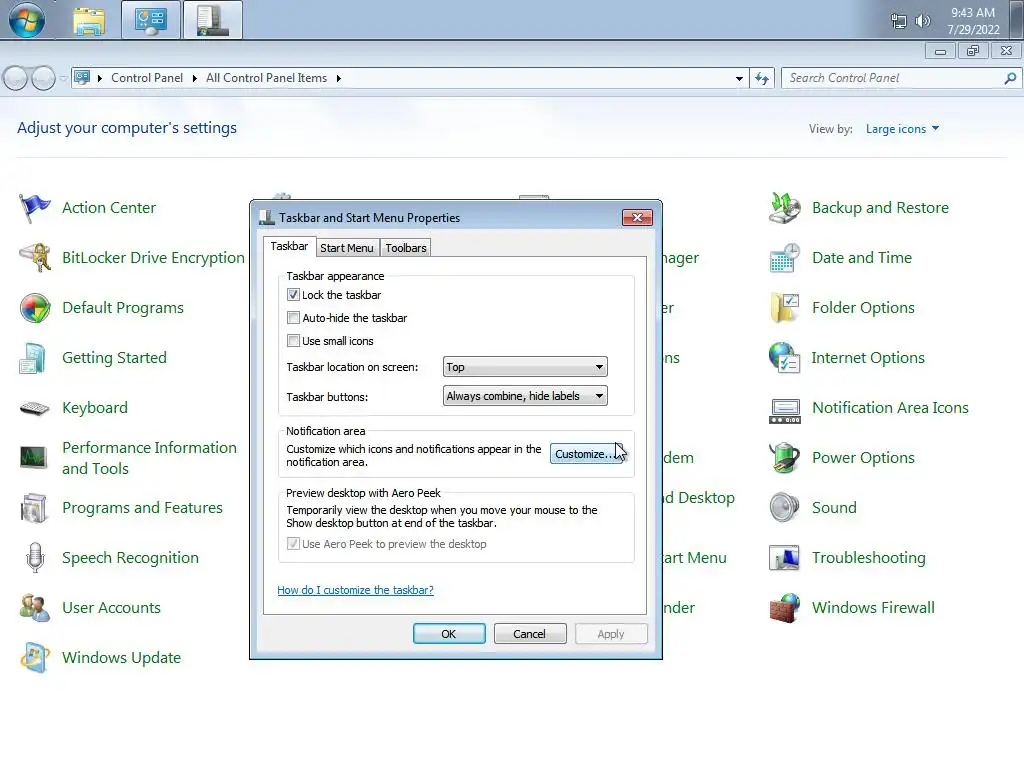Open Programs and Features icon
This screenshot has height=768, width=1024.
(x=34, y=509)
